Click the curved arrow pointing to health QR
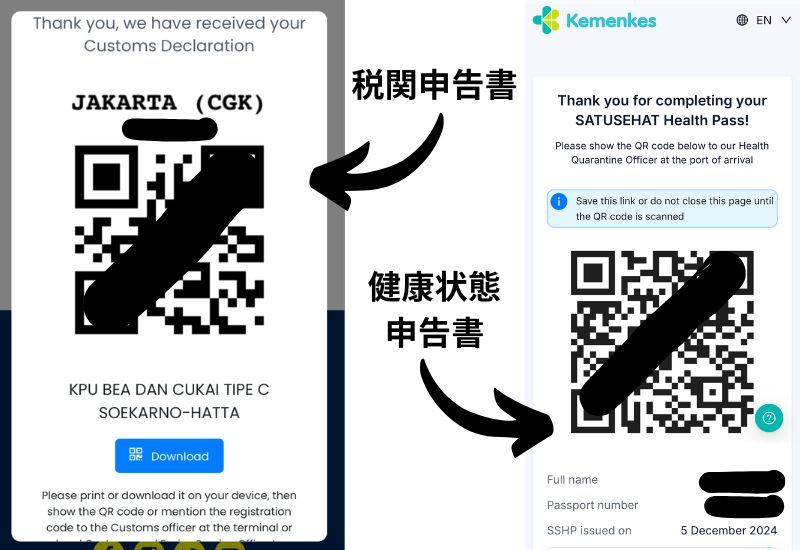Screen dimensions: 800x550 coord(485,408)
